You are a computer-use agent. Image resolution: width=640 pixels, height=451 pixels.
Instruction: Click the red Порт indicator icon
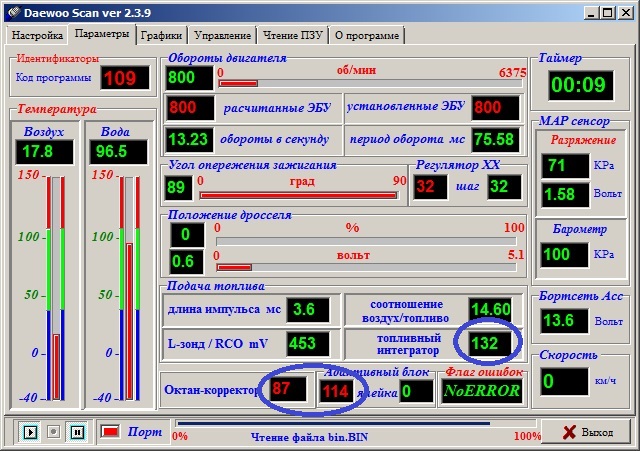pos(111,431)
